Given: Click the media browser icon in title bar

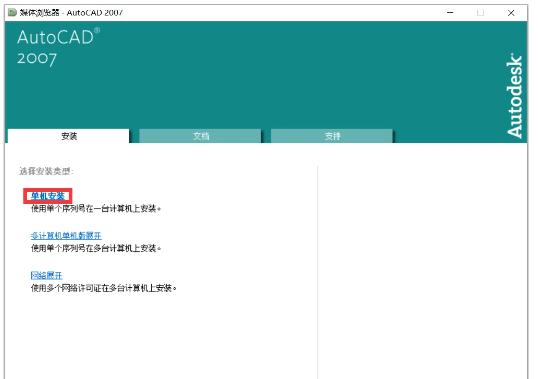Looking at the screenshot, I should 12,13.
